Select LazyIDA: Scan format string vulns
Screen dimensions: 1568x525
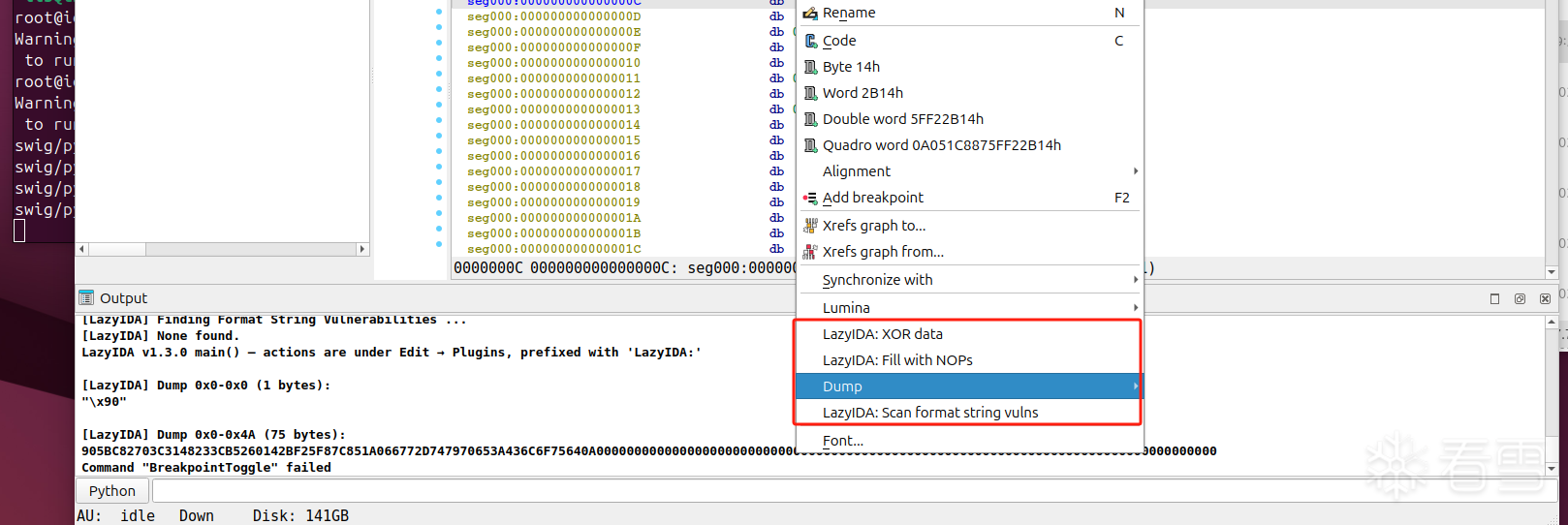click(x=969, y=413)
